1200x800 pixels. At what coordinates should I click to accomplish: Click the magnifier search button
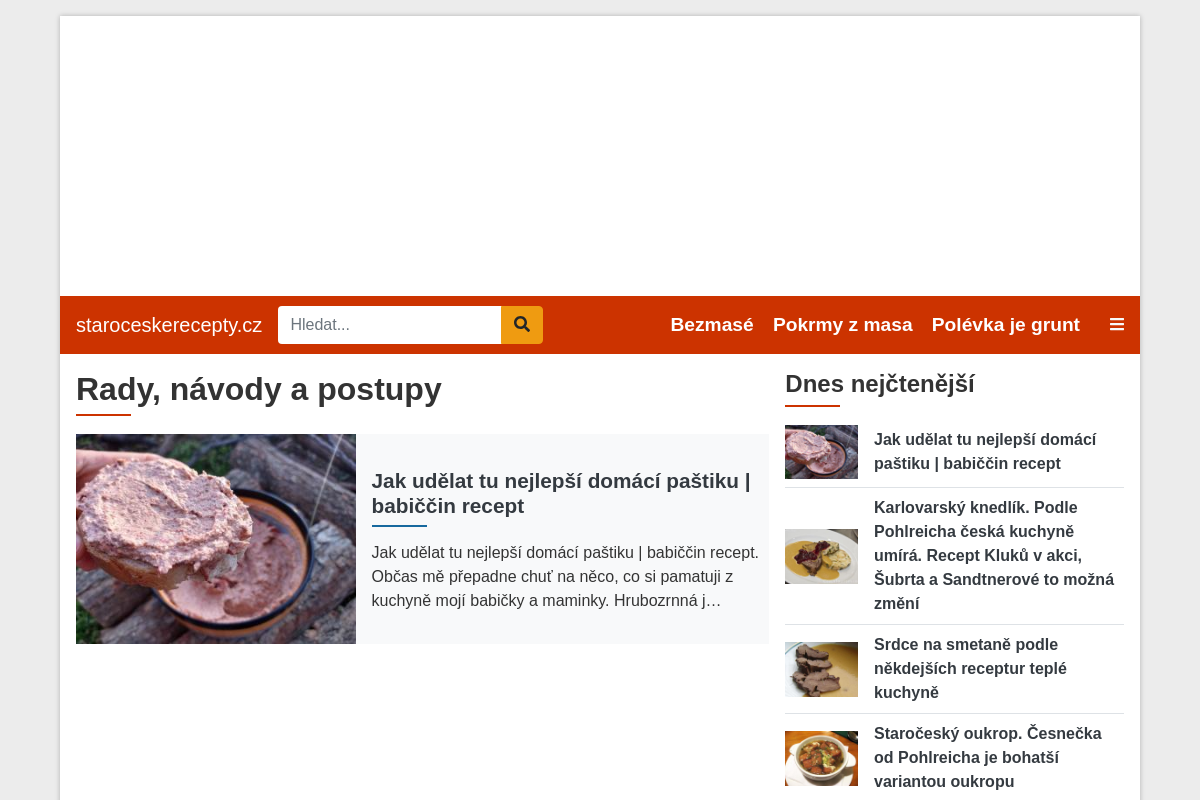click(522, 325)
